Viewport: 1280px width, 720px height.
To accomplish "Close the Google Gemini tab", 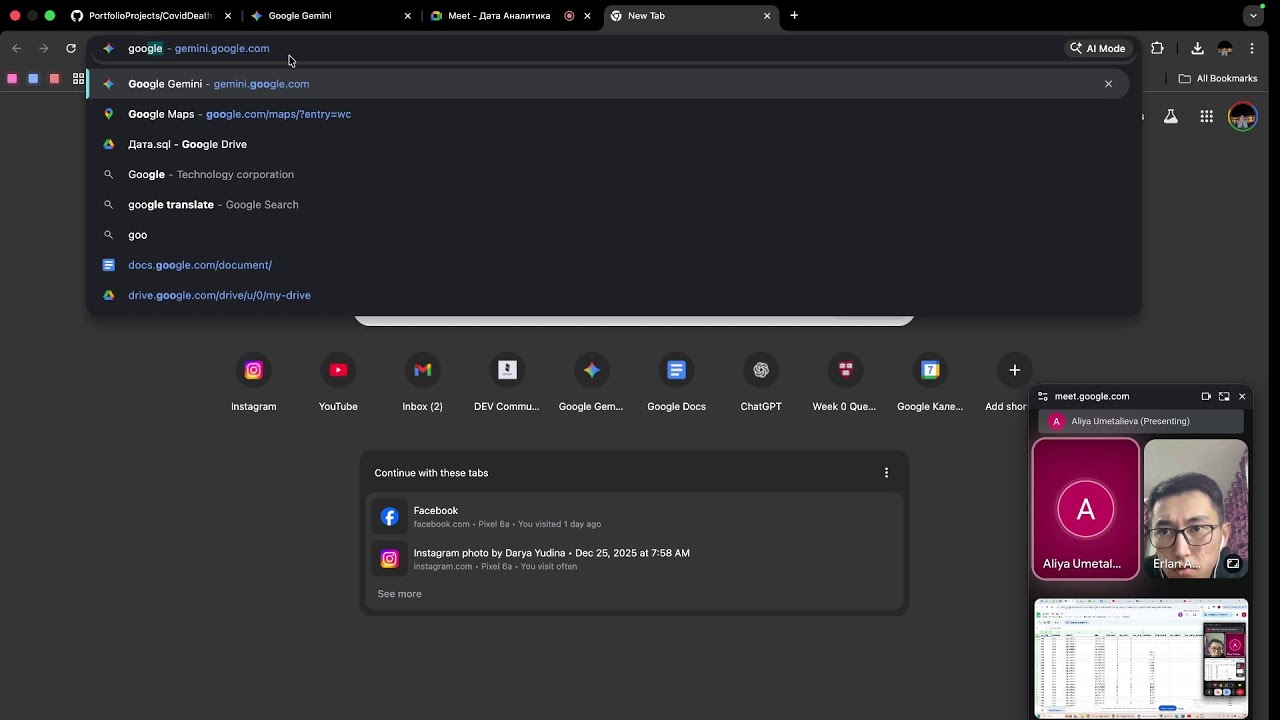I will click(407, 16).
